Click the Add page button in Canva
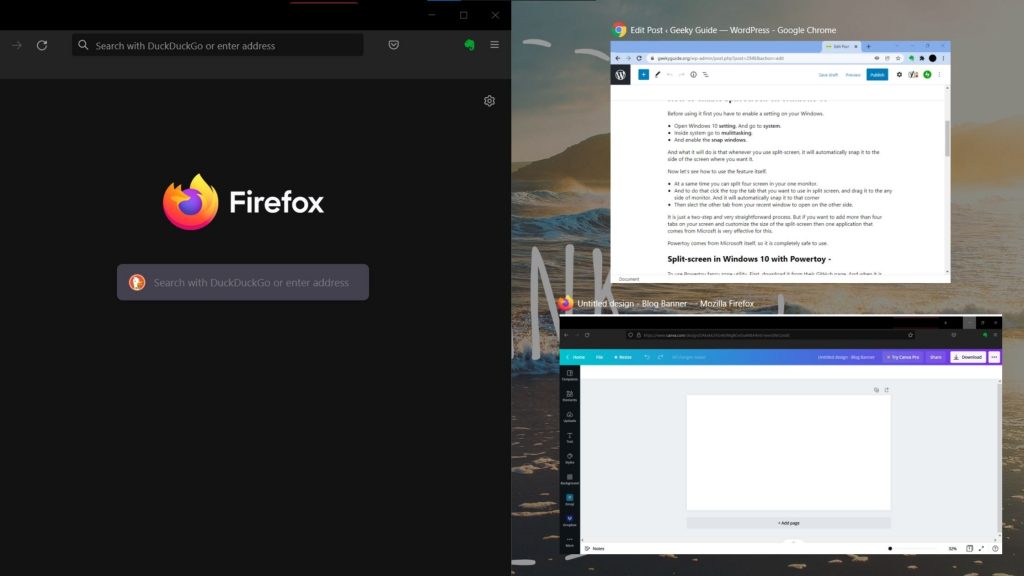Image resolution: width=1024 pixels, height=576 pixels. pyautogui.click(x=788, y=523)
